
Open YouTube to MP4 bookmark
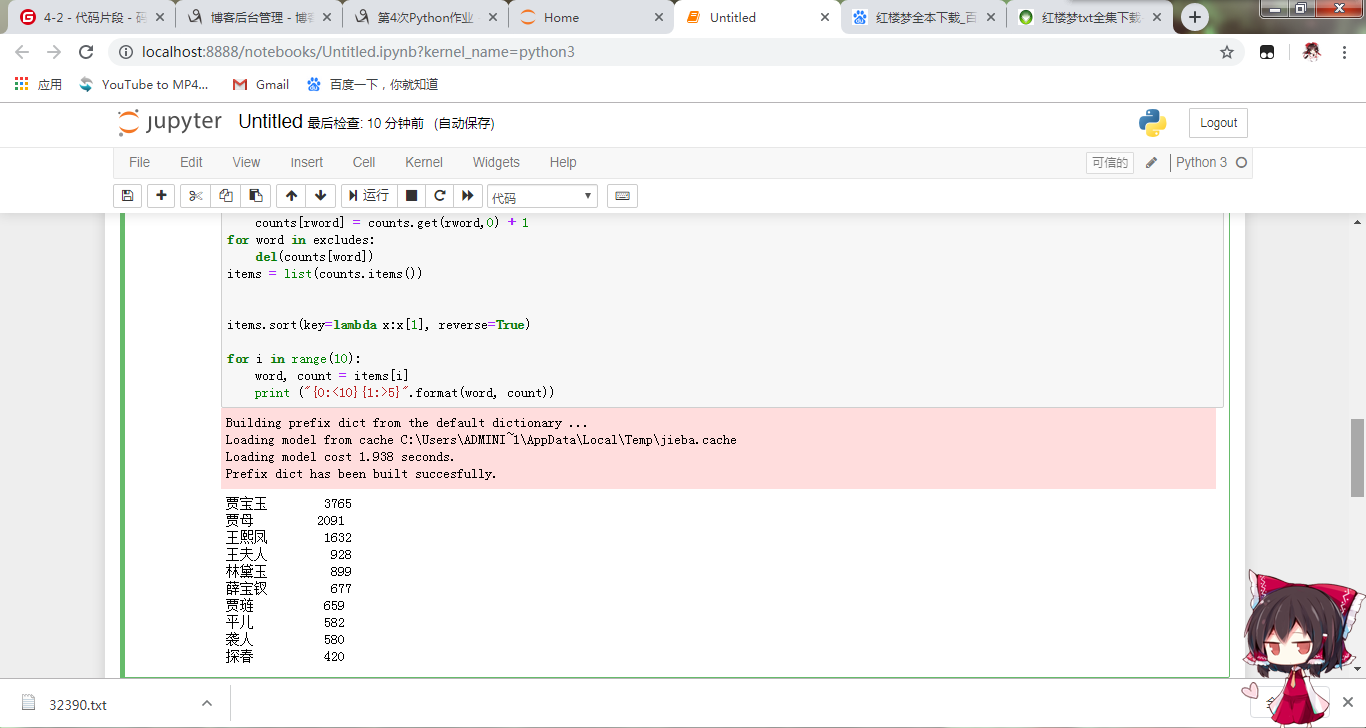pyautogui.click(x=145, y=84)
